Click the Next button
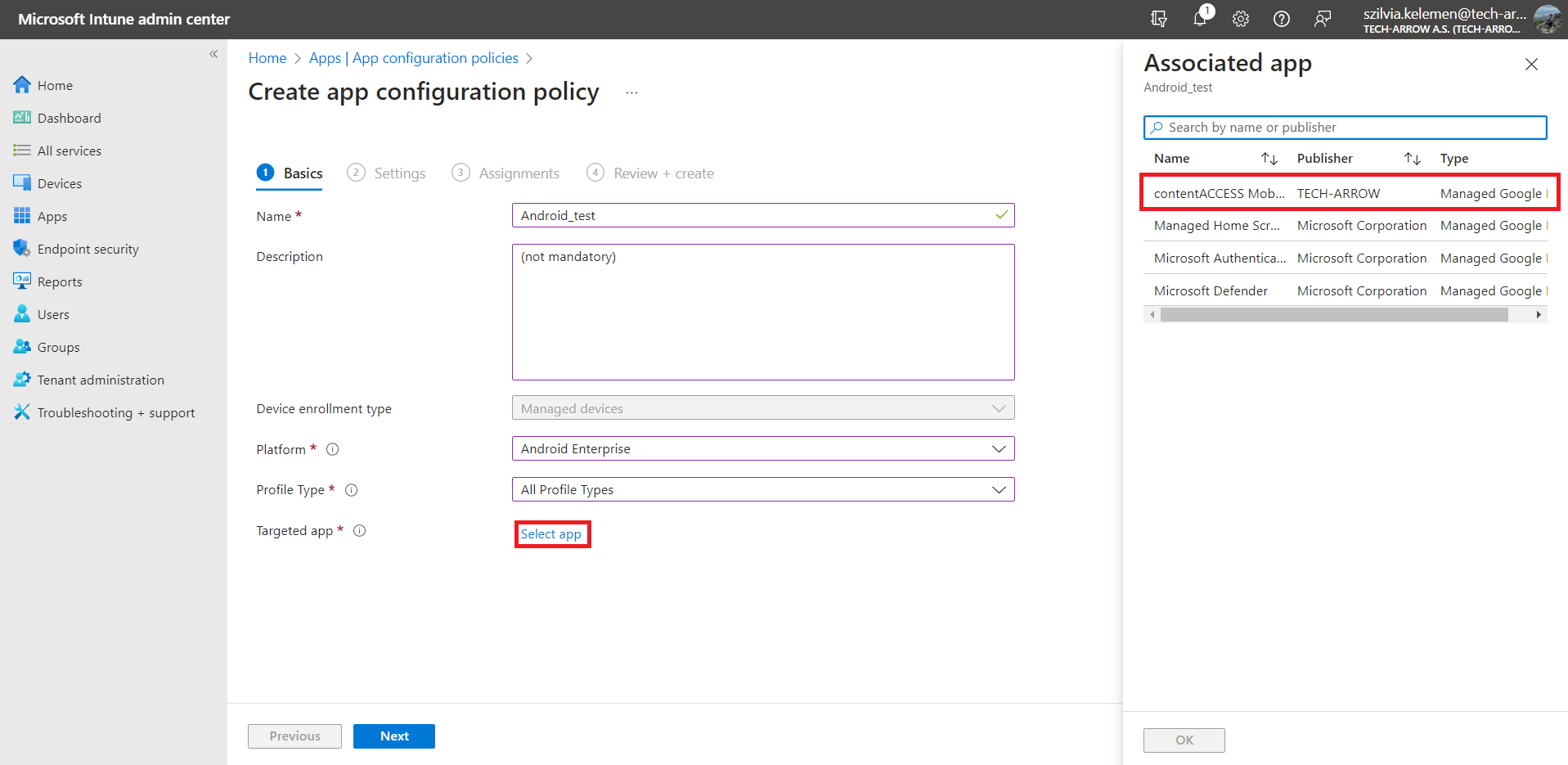This screenshot has width=1568, height=765. (x=393, y=736)
